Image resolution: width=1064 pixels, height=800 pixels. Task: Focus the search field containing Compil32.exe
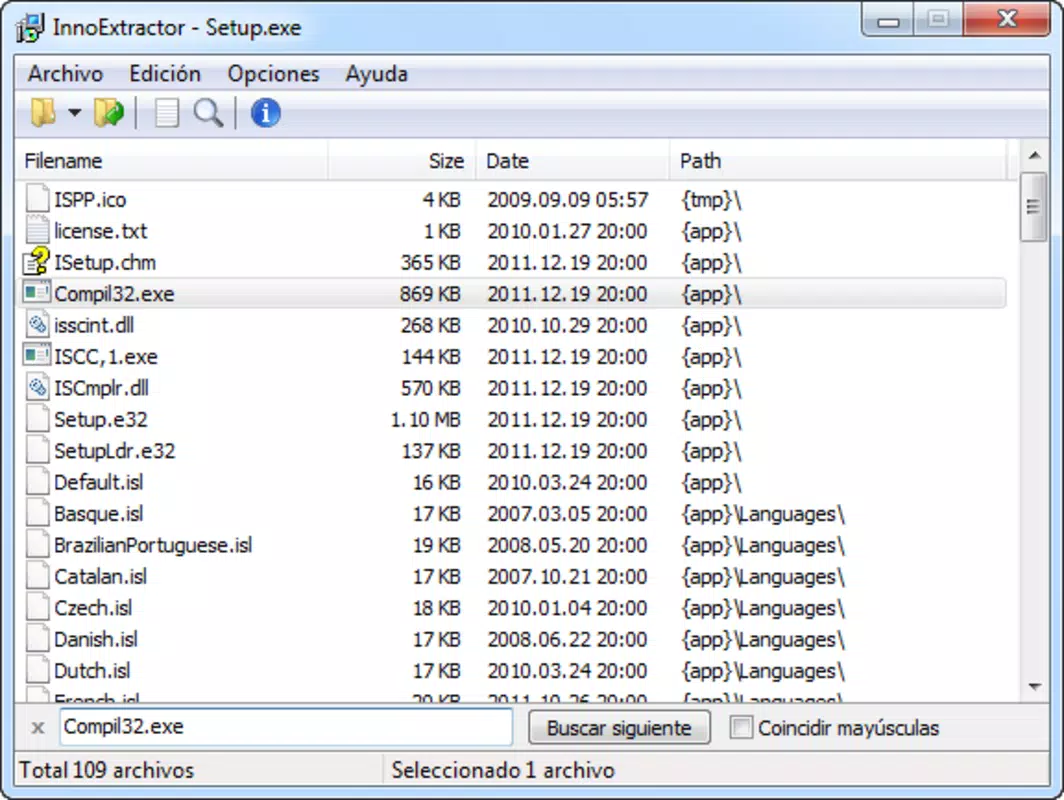286,727
